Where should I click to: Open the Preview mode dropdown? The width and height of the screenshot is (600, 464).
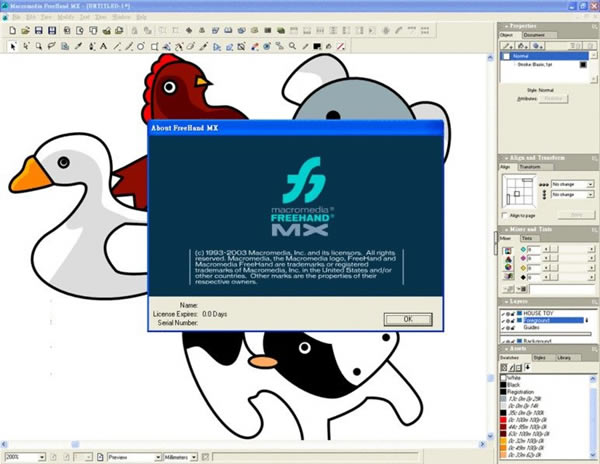click(134, 457)
